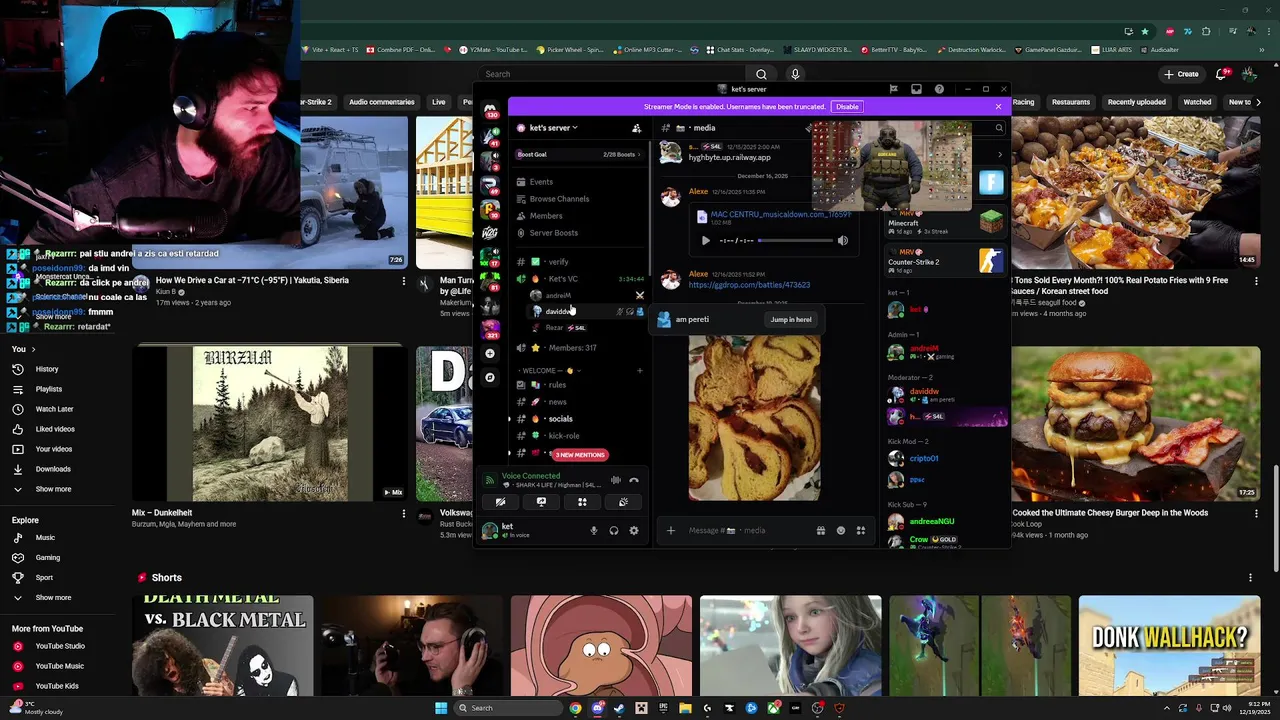This screenshot has width=1280, height=720.
Task: Toggle Discord microphone mute
Action: [594, 531]
